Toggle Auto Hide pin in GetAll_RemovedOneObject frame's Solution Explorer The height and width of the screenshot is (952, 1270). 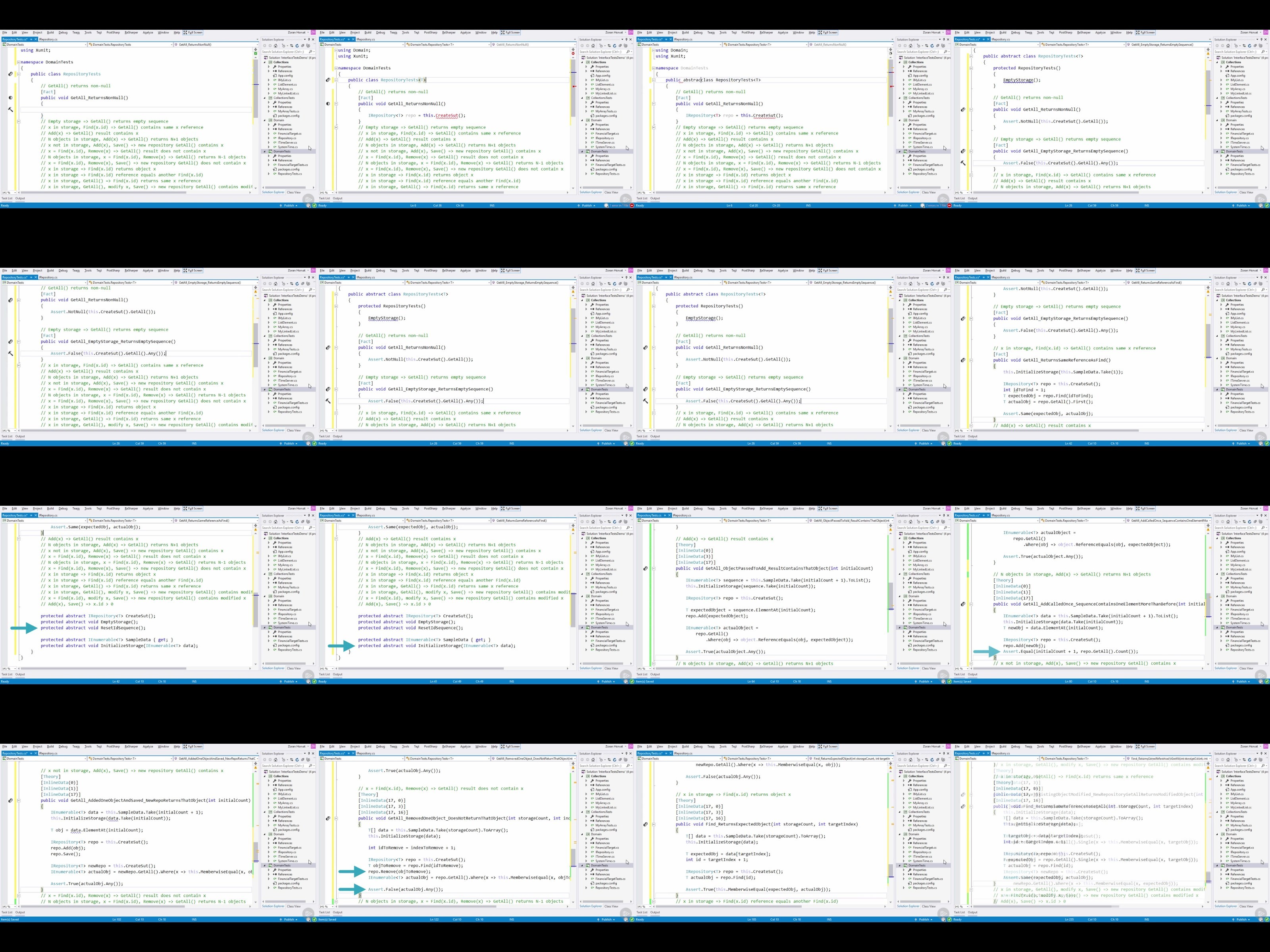tap(626, 753)
